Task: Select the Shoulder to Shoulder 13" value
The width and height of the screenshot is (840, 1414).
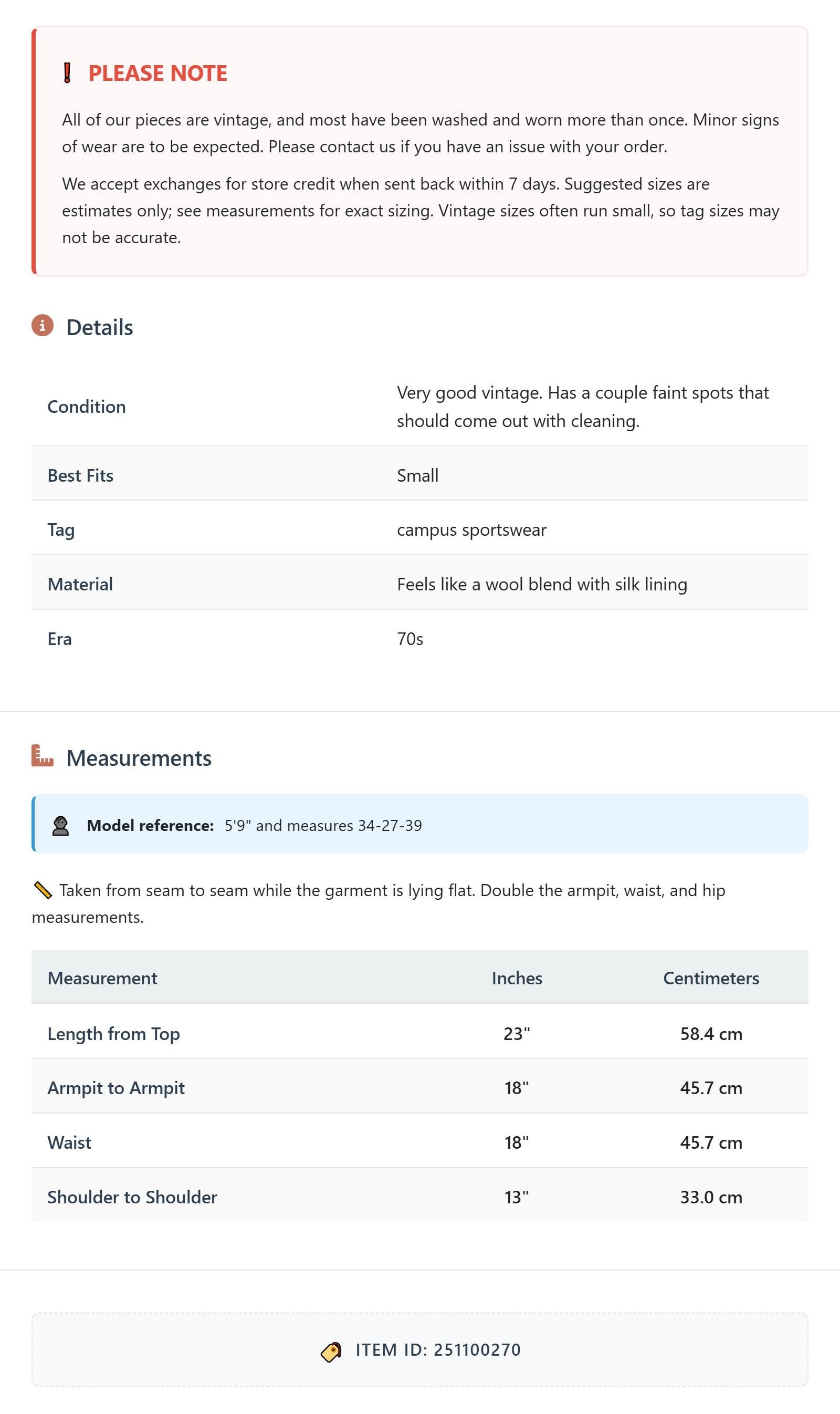Action: click(x=517, y=1197)
